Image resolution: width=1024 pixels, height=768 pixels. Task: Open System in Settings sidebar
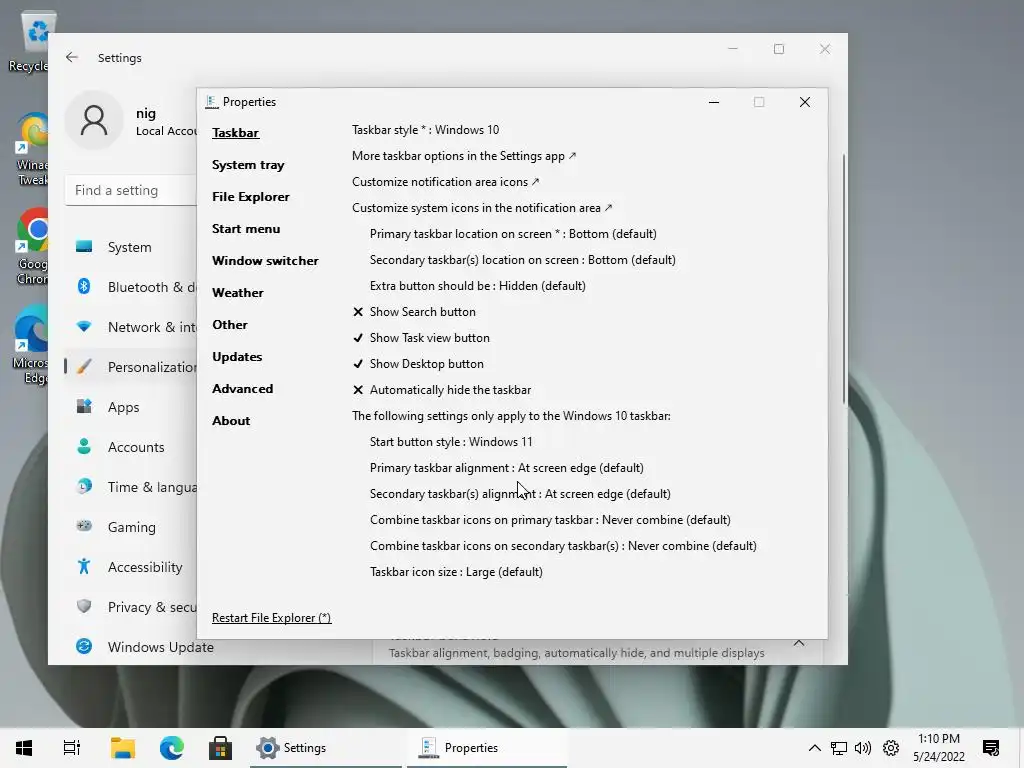coord(131,247)
